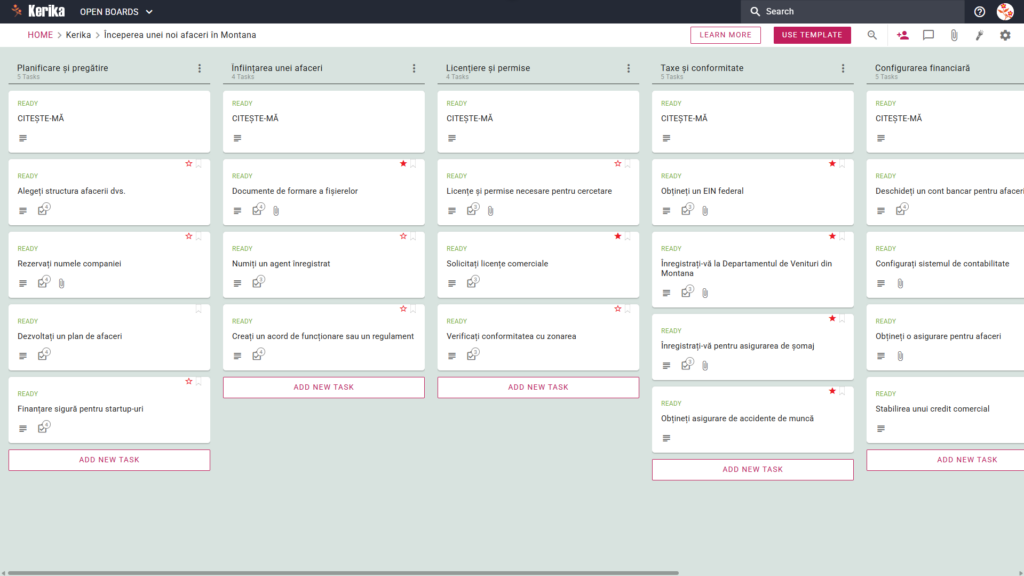This screenshot has height=576, width=1024.
Task: Open the user profile avatar
Action: coord(1005,11)
